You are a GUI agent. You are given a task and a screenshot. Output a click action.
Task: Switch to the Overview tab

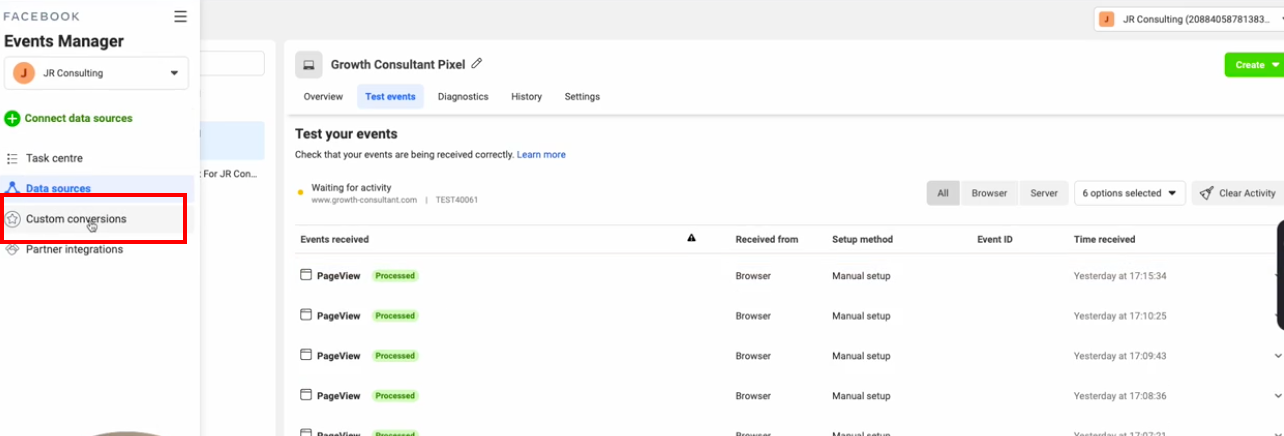[323, 97]
